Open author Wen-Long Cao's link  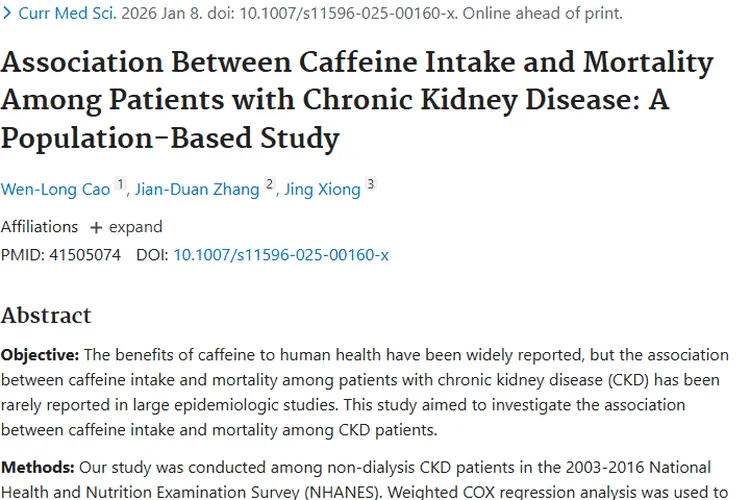[x=55, y=189]
